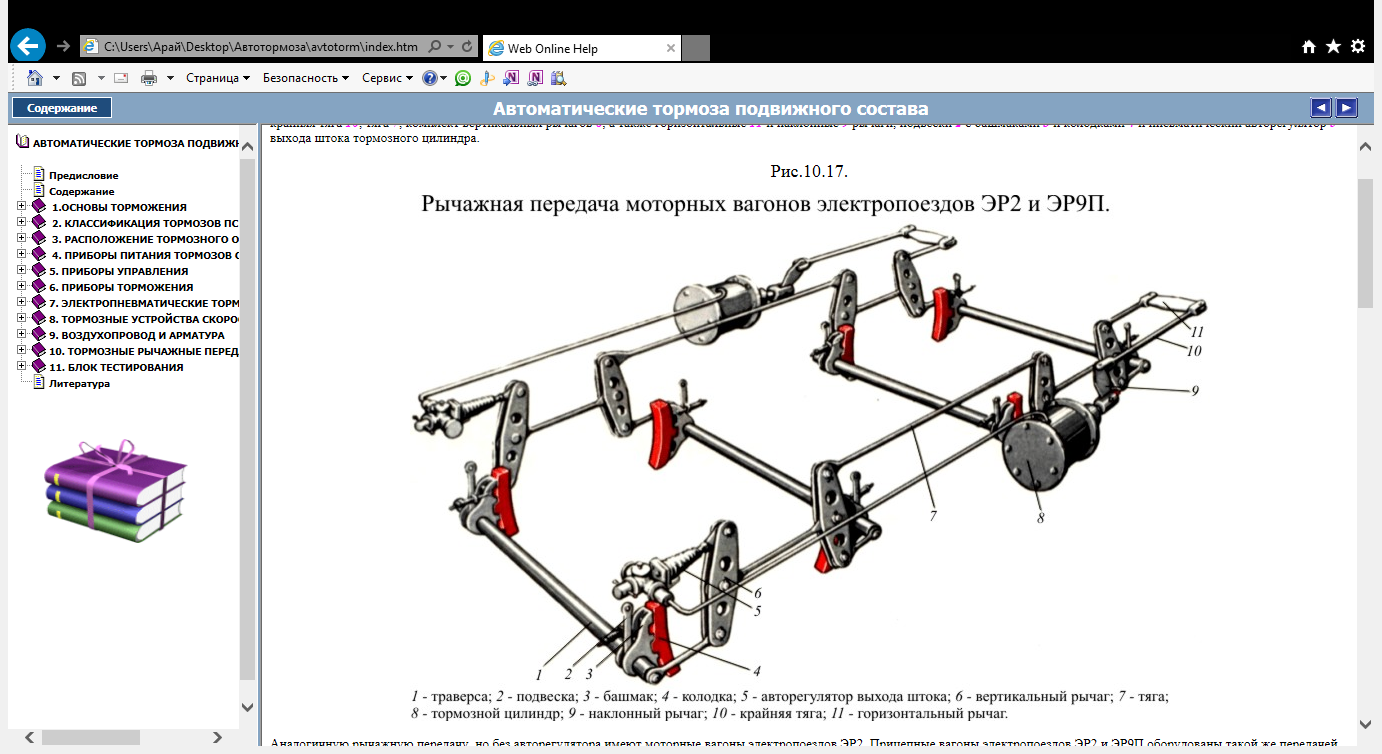Go to next topic using right arrow button

pos(1347,108)
